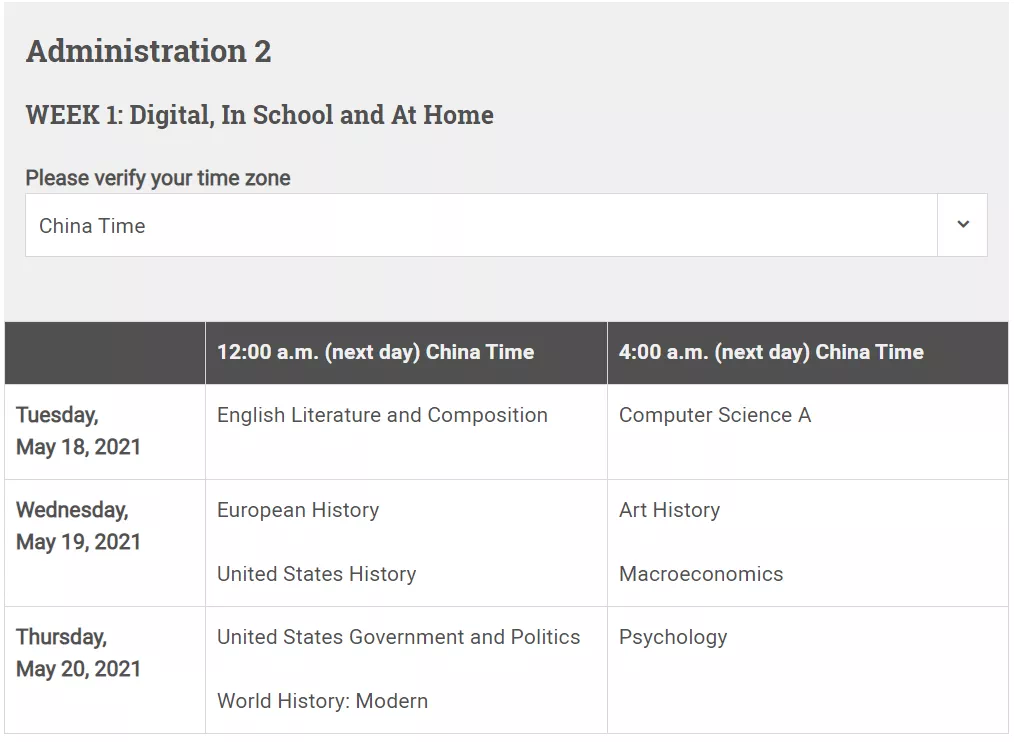Click the Computer Science A exam
The height and width of the screenshot is (742, 1014).
pos(714,415)
